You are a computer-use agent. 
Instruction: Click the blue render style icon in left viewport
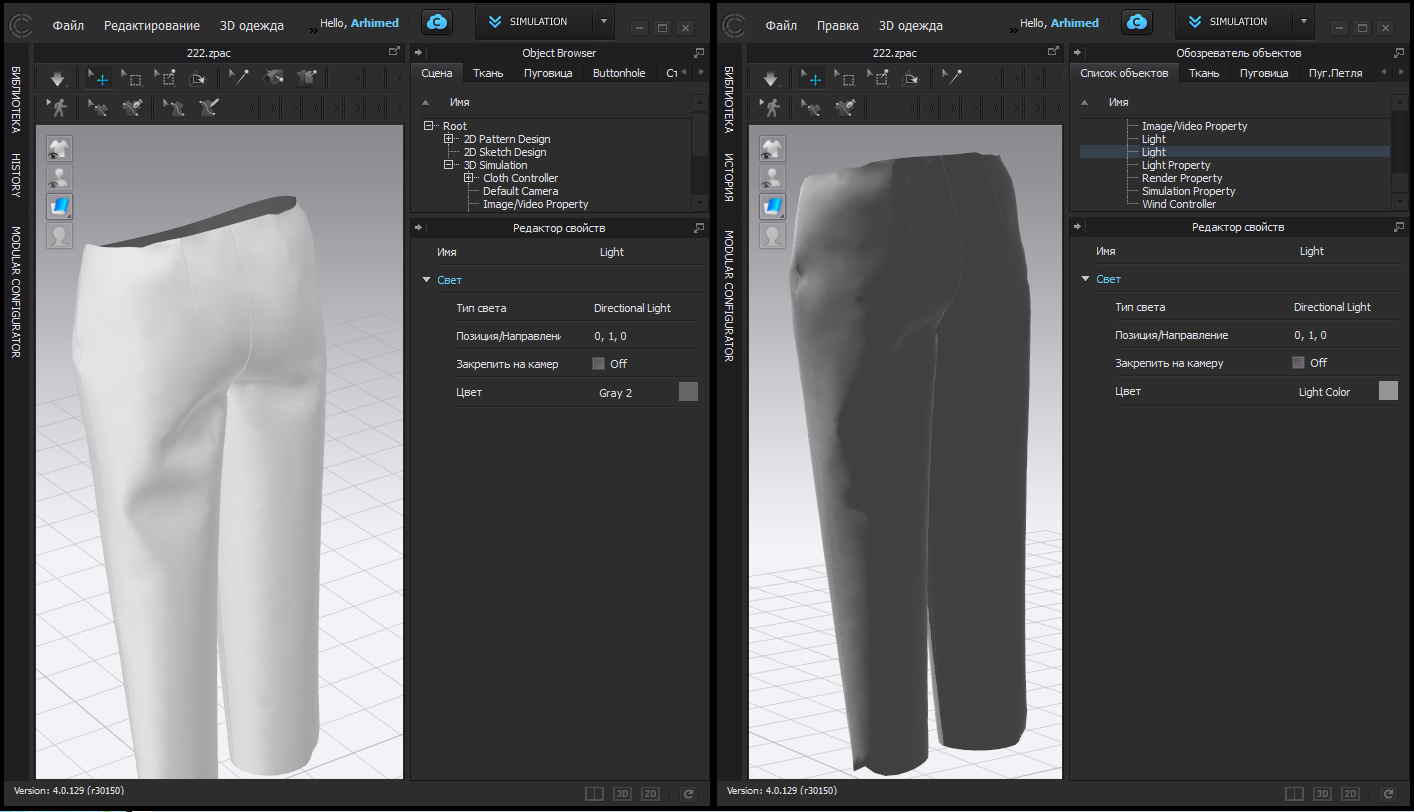pyautogui.click(x=58, y=206)
